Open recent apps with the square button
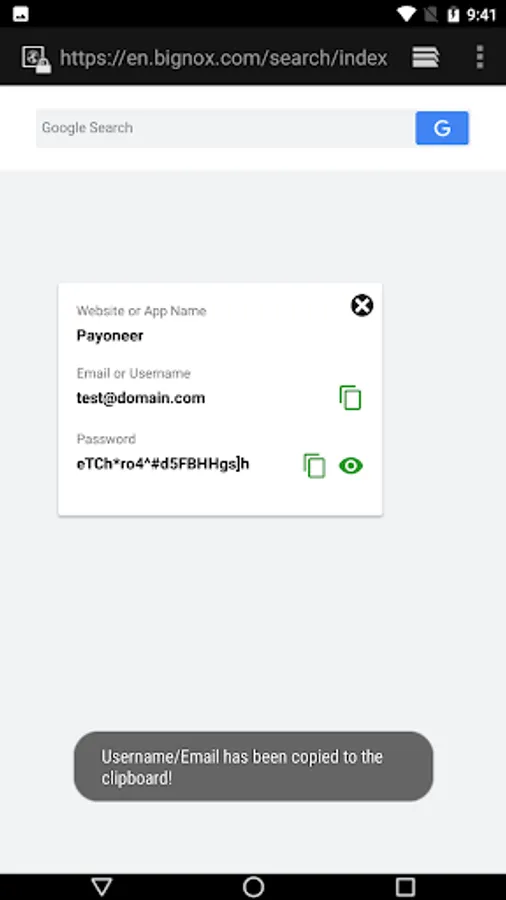Viewport: 506px width, 900px height. tap(405, 886)
